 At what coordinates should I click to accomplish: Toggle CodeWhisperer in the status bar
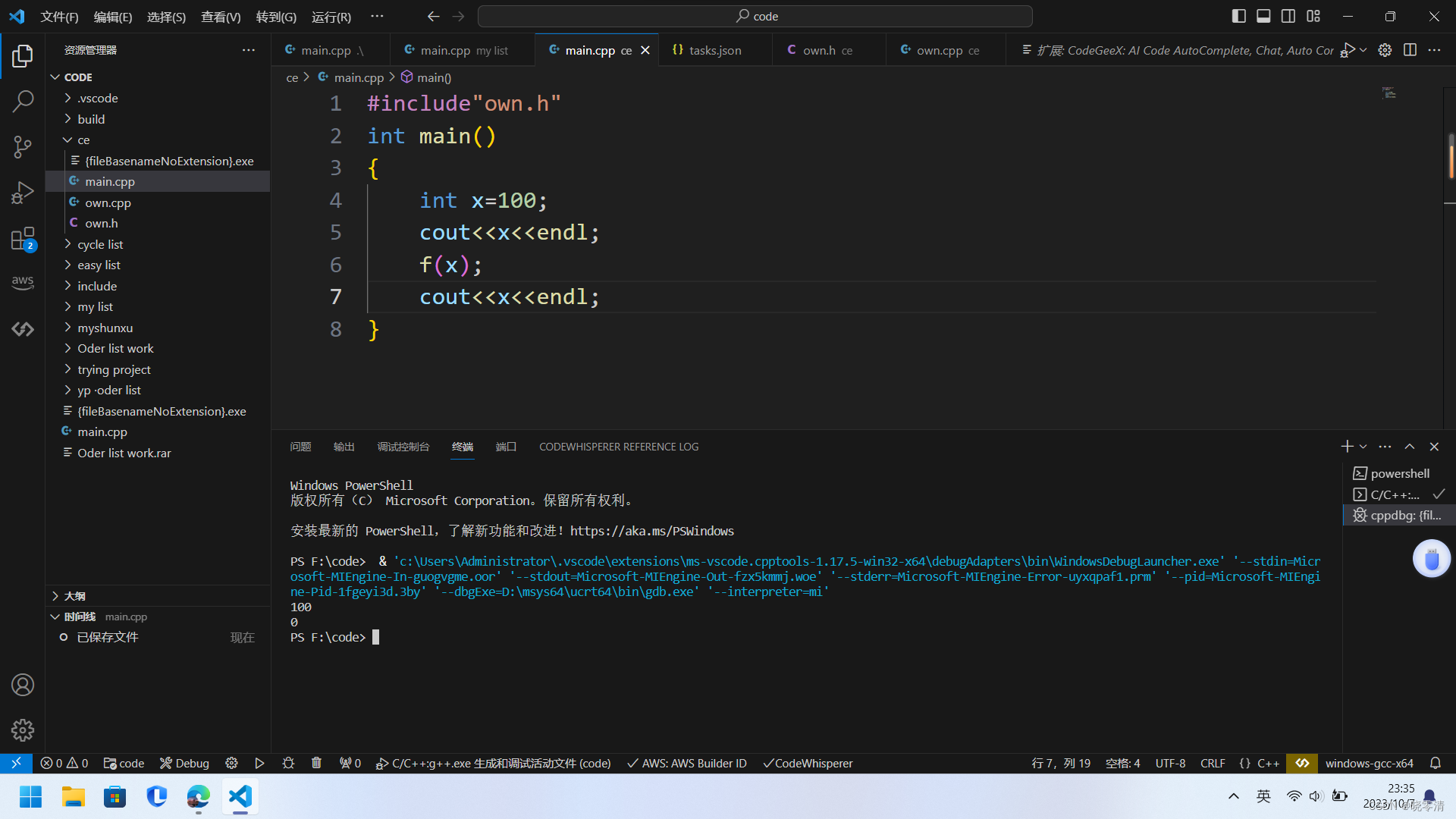pos(808,764)
